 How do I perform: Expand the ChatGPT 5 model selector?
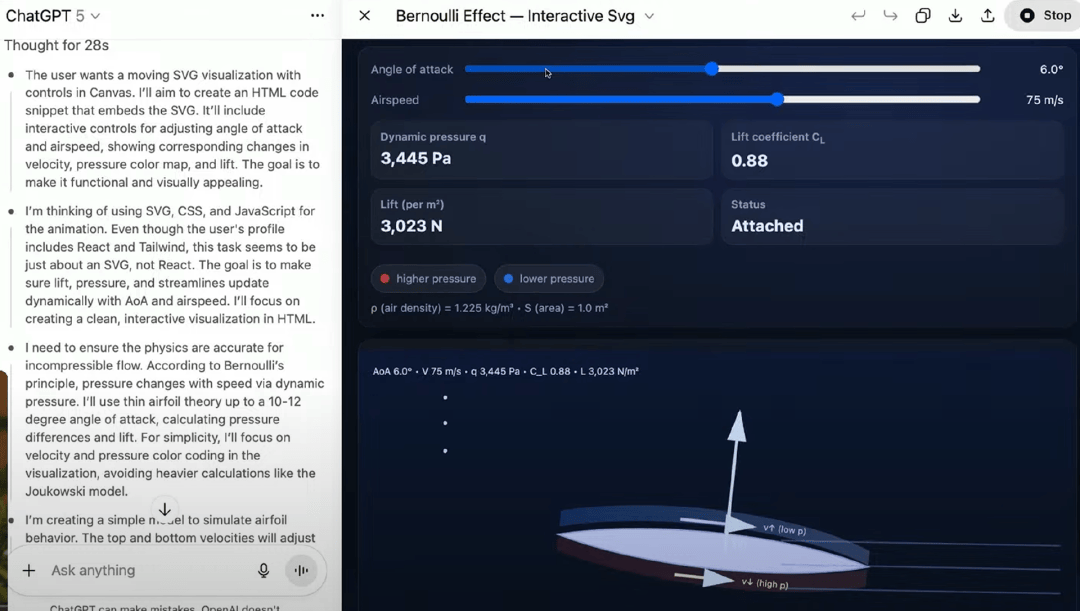[x=53, y=16]
